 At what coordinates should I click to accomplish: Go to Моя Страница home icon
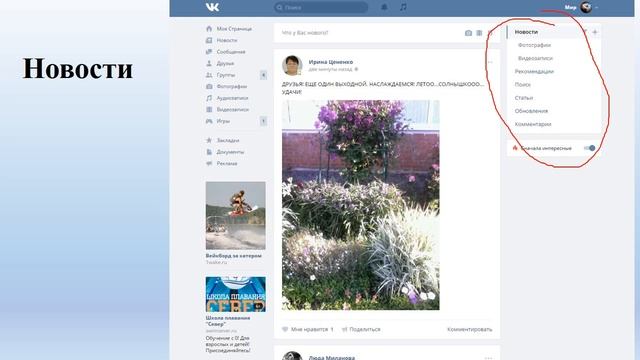[x=209, y=29]
